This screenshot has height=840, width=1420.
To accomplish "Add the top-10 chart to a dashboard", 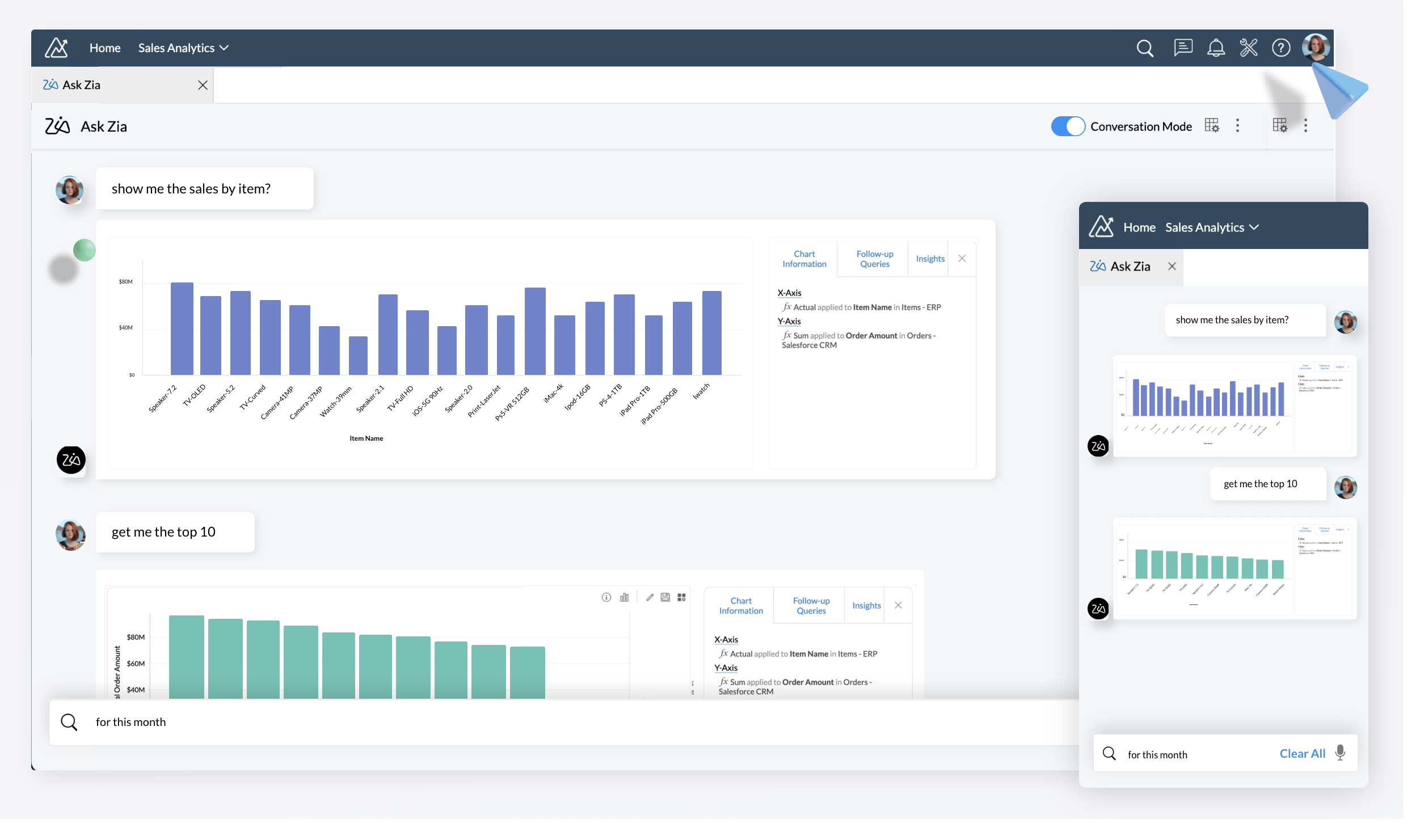I will pos(681,597).
